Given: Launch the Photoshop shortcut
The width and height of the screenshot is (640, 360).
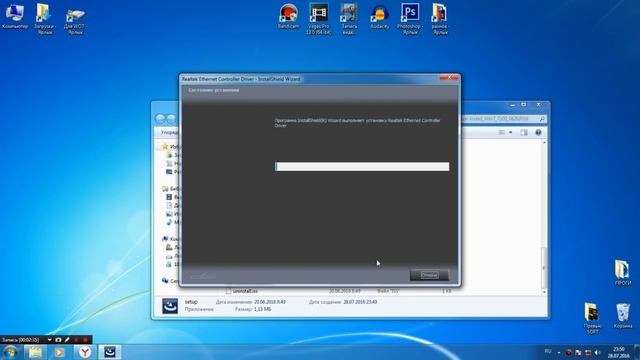Looking at the screenshot, I should pos(410,18).
